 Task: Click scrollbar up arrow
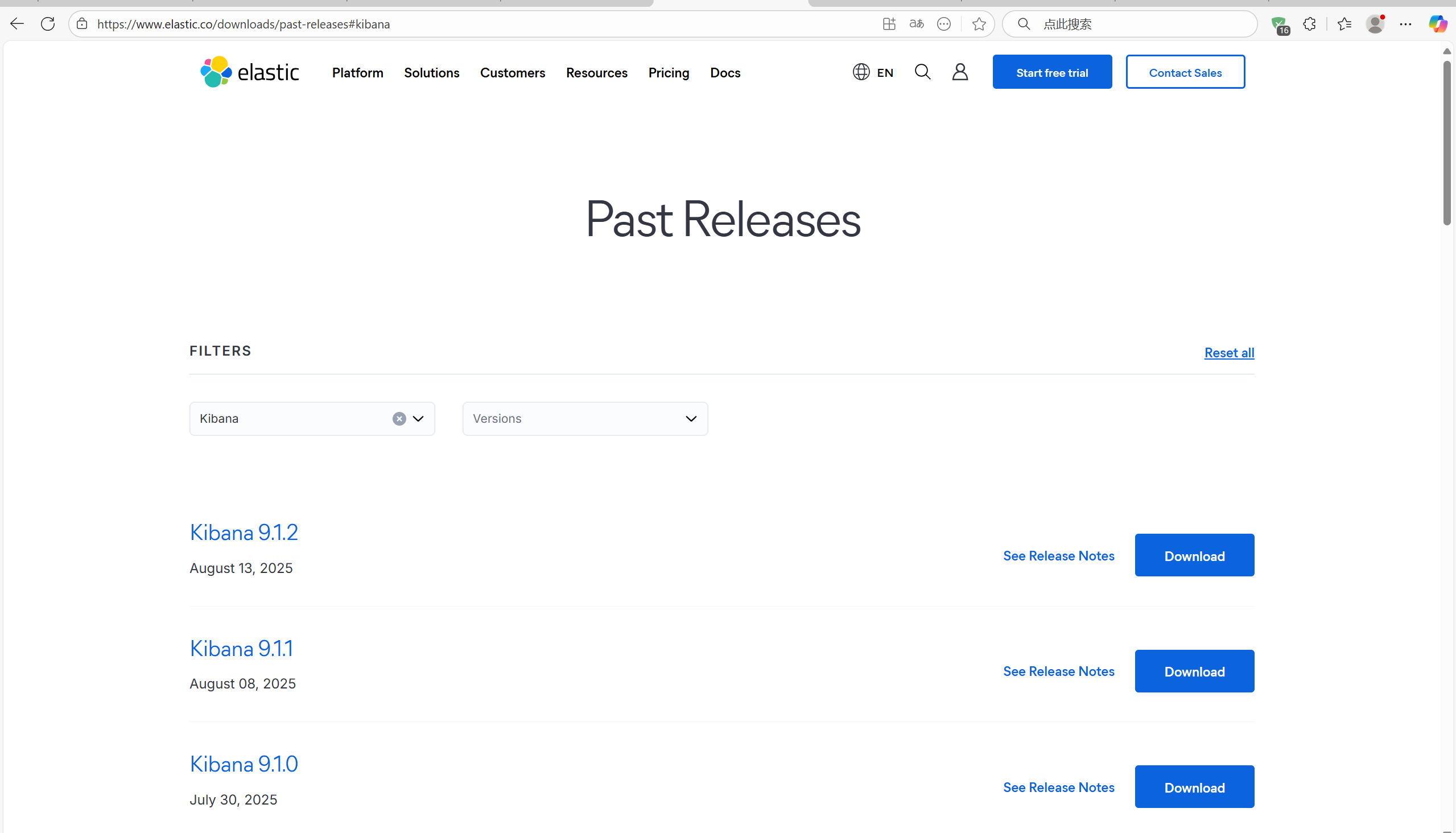tap(1447, 51)
